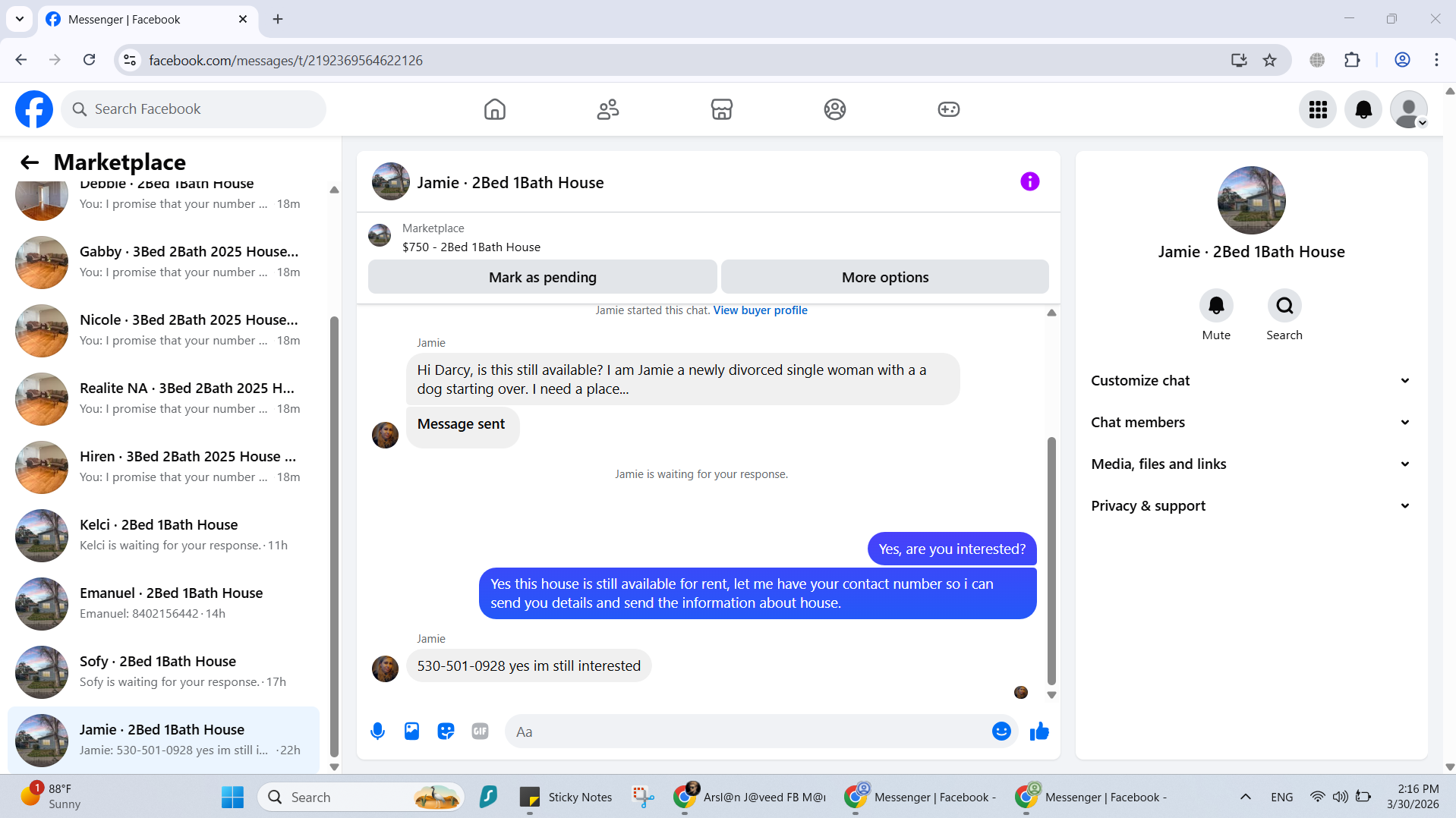This screenshot has width=1456, height=818.
Task: Choose a GIF icon
Action: pyautogui.click(x=480, y=731)
